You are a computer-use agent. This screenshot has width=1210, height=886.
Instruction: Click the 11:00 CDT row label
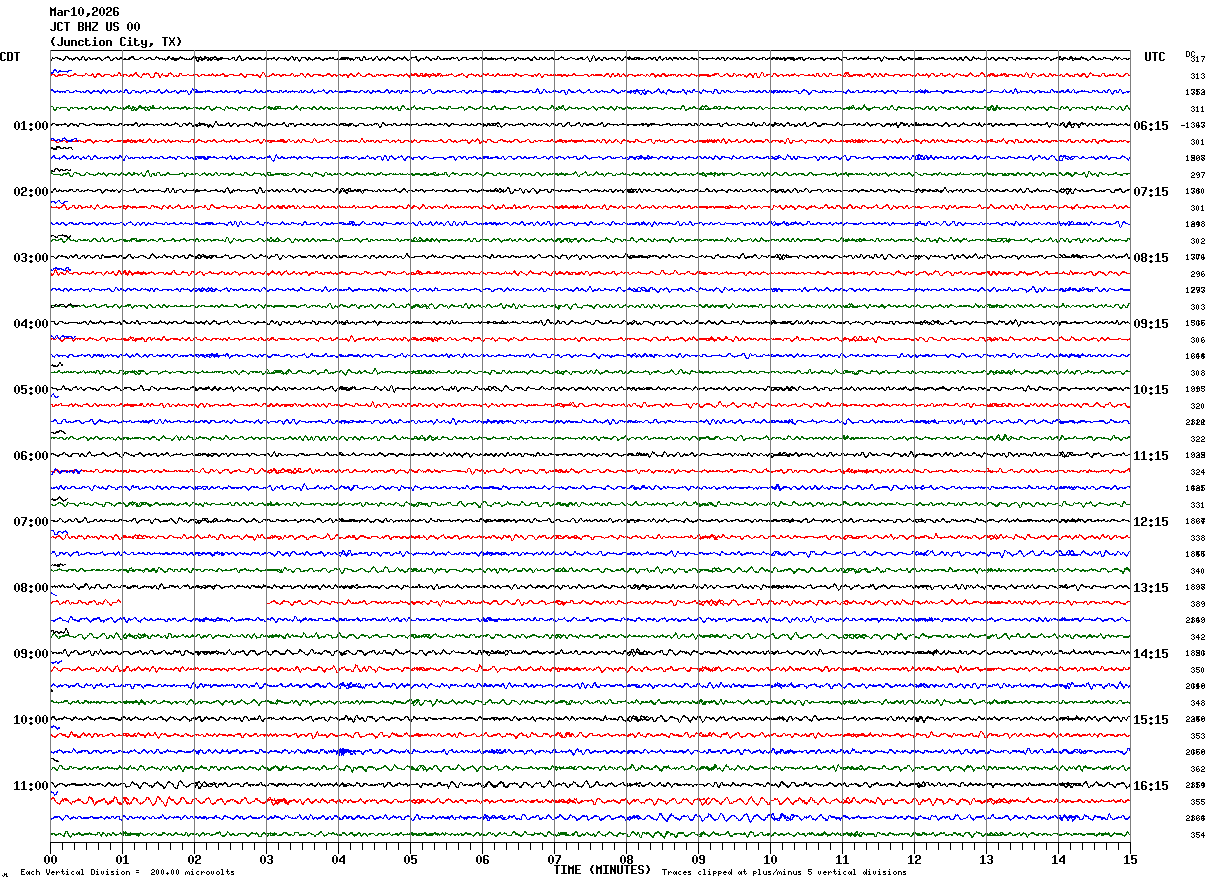pyautogui.click(x=30, y=786)
